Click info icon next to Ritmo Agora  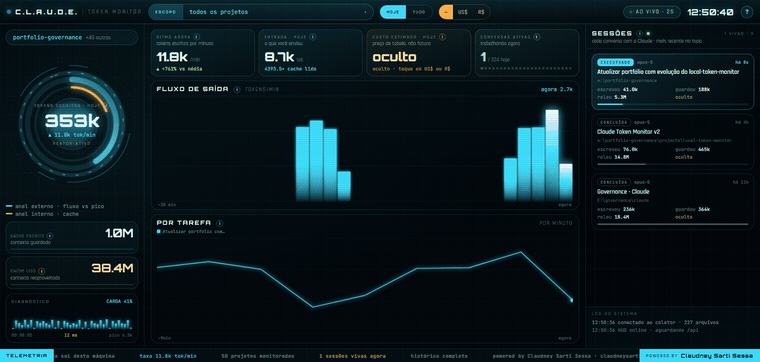coord(196,36)
